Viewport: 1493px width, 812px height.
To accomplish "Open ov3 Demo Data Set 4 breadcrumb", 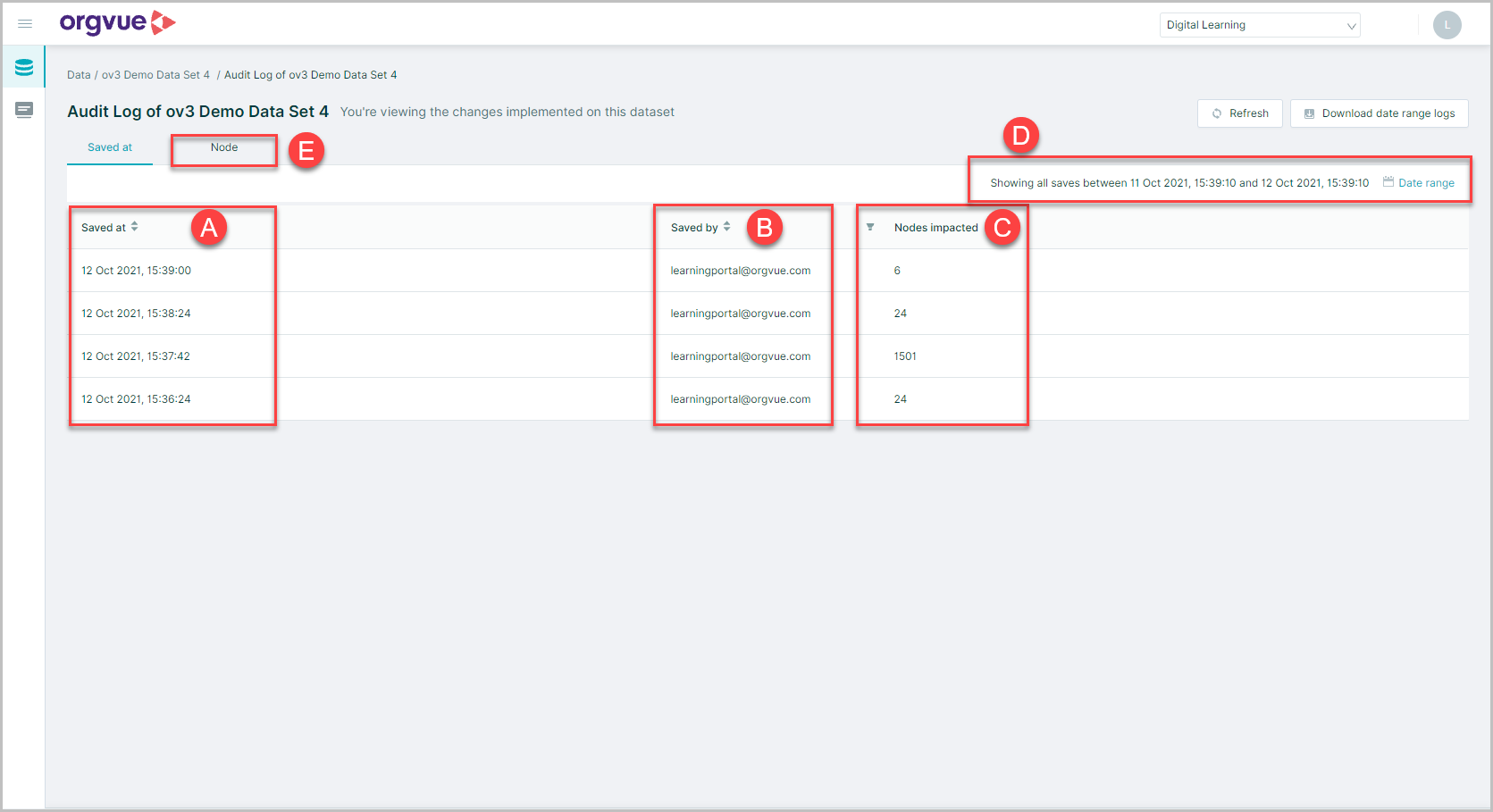I will [155, 75].
